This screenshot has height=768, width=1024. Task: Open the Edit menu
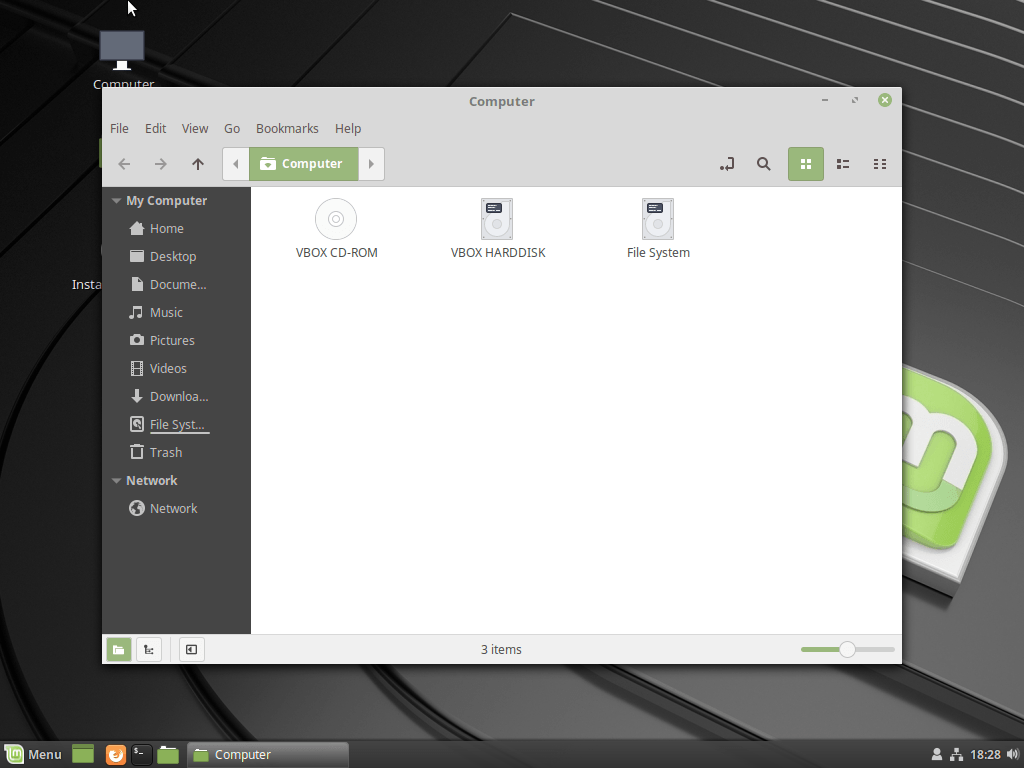pyautogui.click(x=155, y=129)
